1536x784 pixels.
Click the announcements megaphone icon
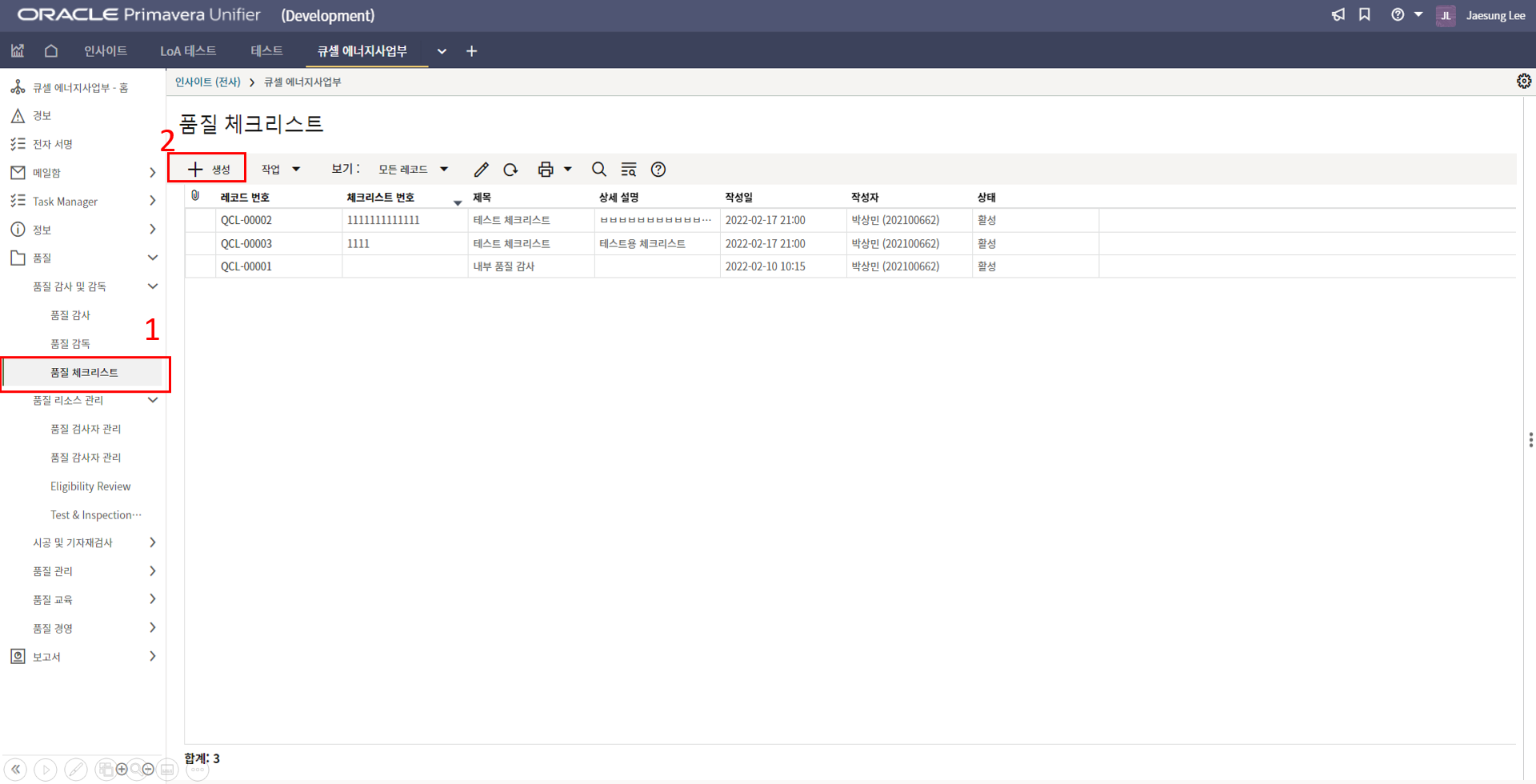[x=1338, y=15]
